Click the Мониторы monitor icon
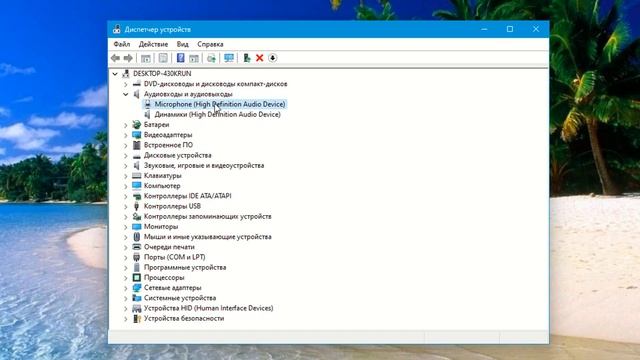Screen dimensions: 640x360 137,227
